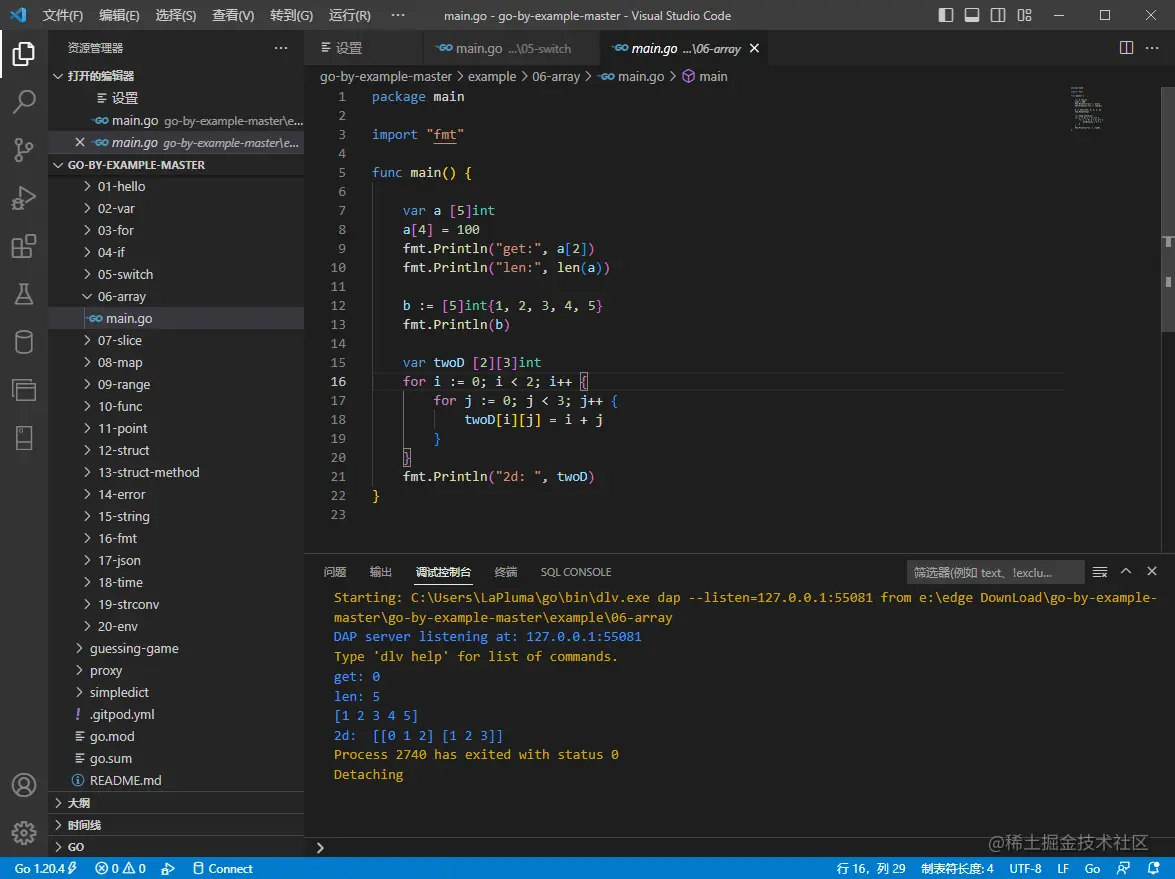Click Go 1.20.4 version in status bar
The height and width of the screenshot is (879, 1175).
[46, 868]
